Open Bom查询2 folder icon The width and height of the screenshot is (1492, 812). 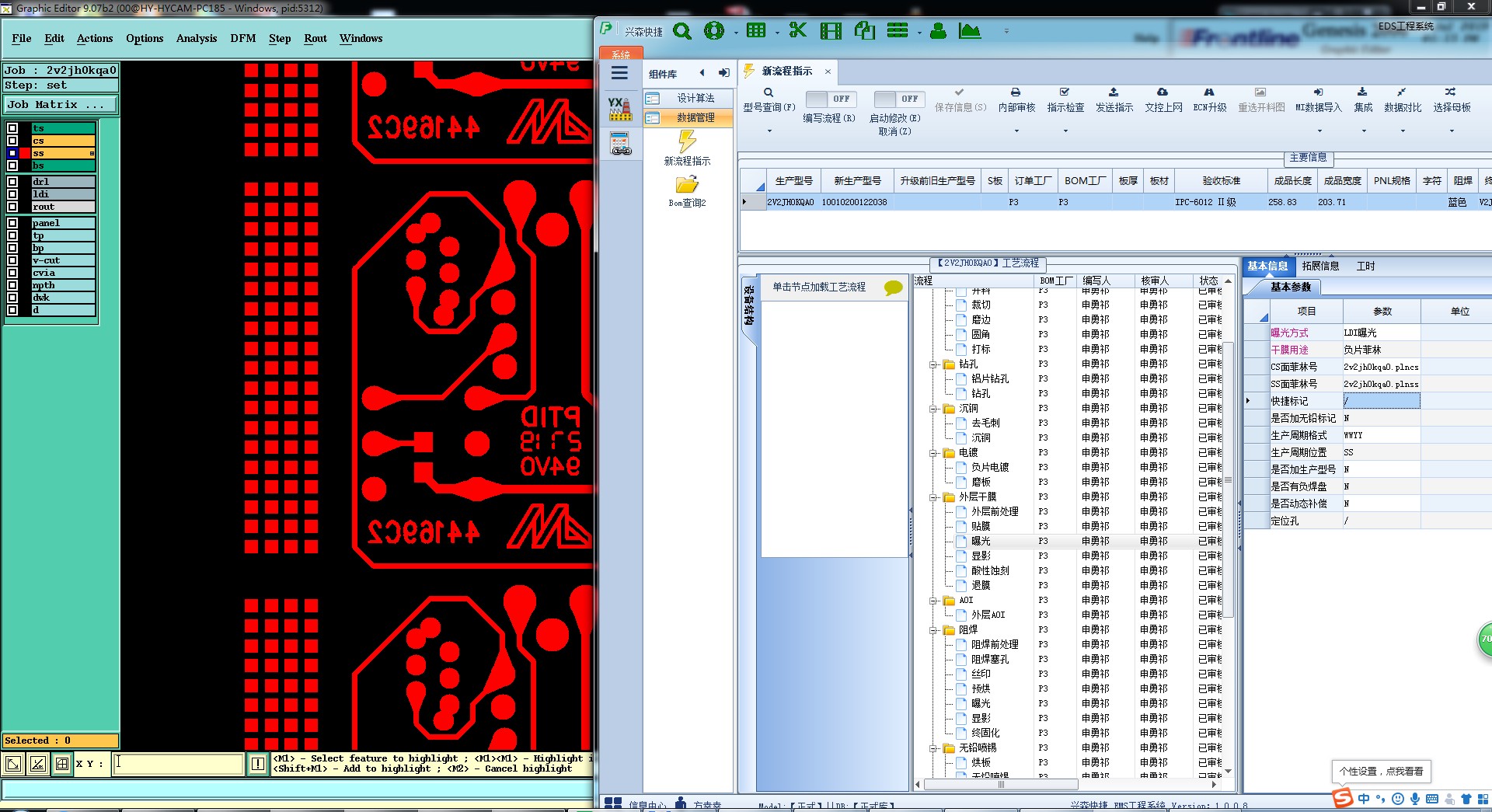(687, 184)
